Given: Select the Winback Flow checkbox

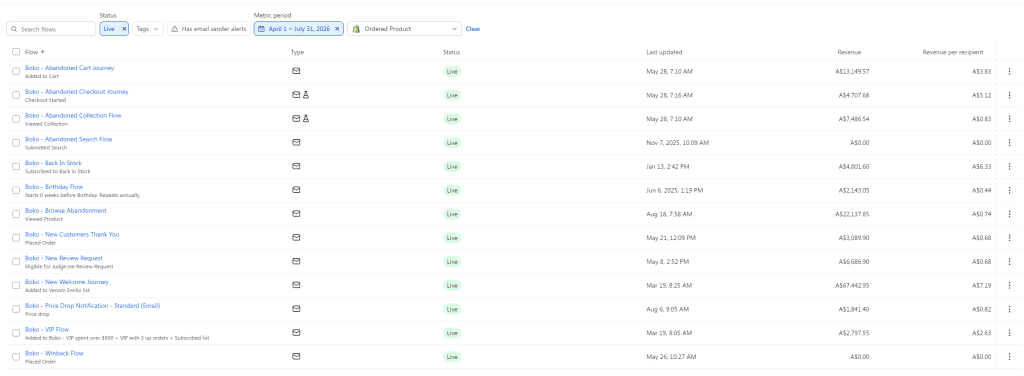Looking at the screenshot, I should 16,356.
